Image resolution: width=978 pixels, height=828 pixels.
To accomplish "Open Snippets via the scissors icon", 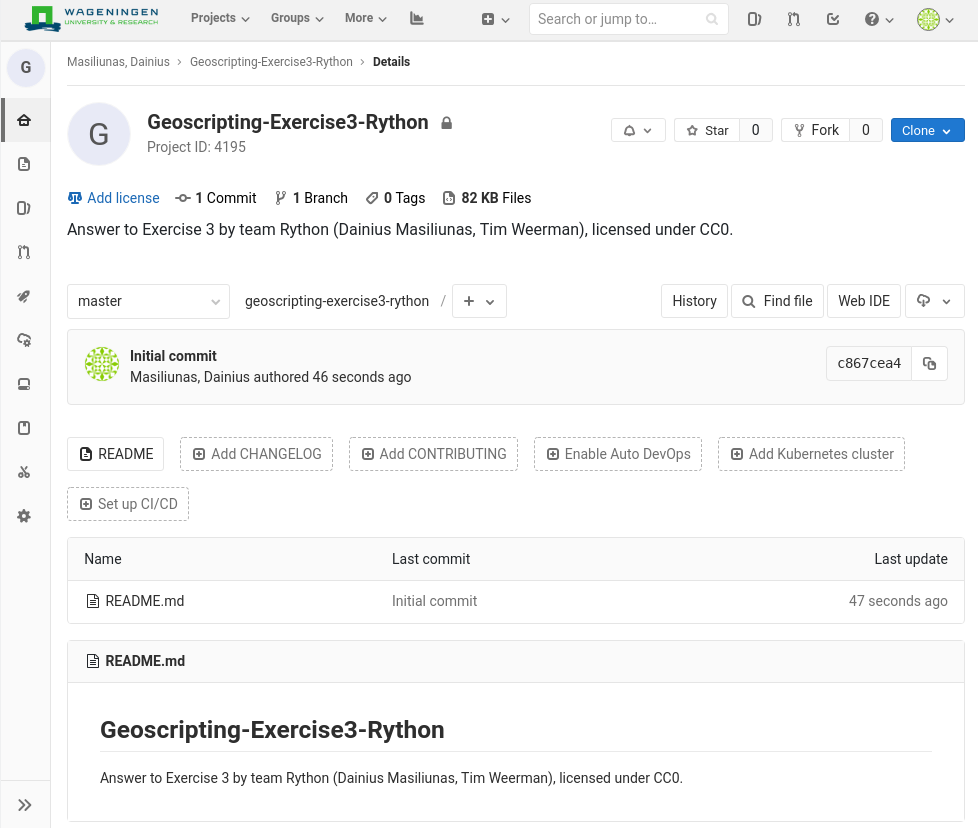I will point(24,471).
